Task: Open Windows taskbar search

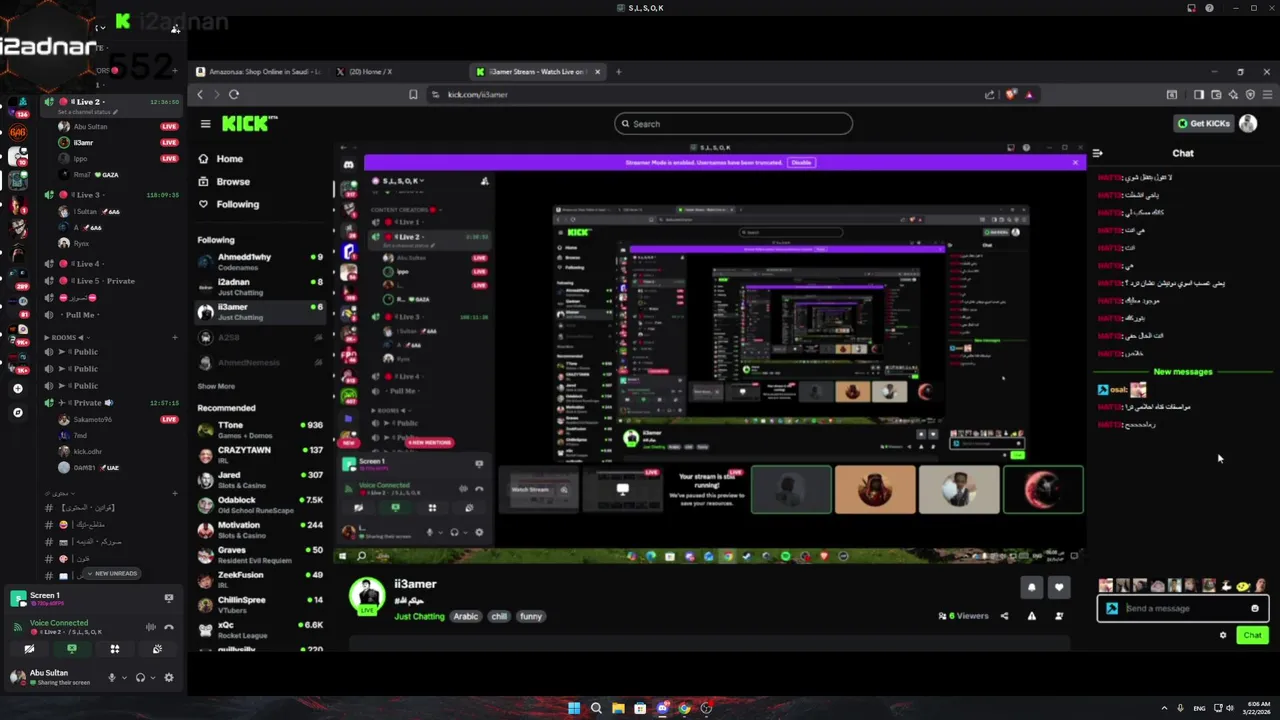Action: click(x=596, y=708)
